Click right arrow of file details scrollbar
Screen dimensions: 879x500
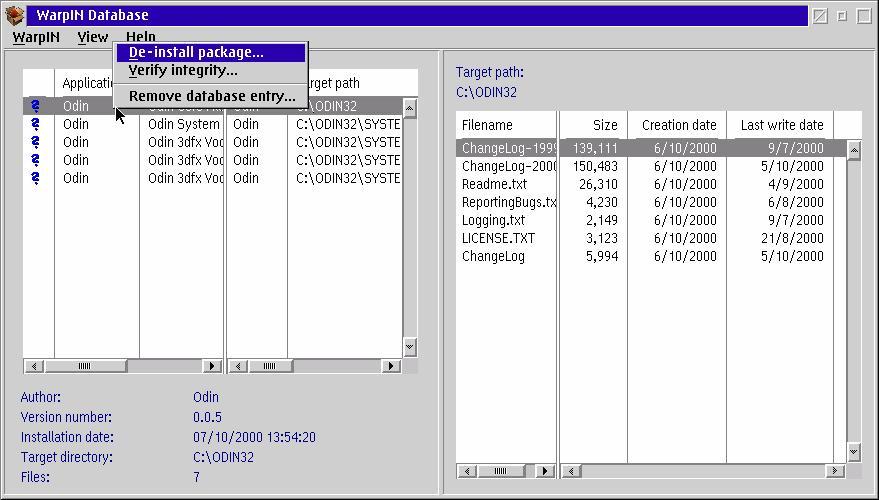point(835,471)
